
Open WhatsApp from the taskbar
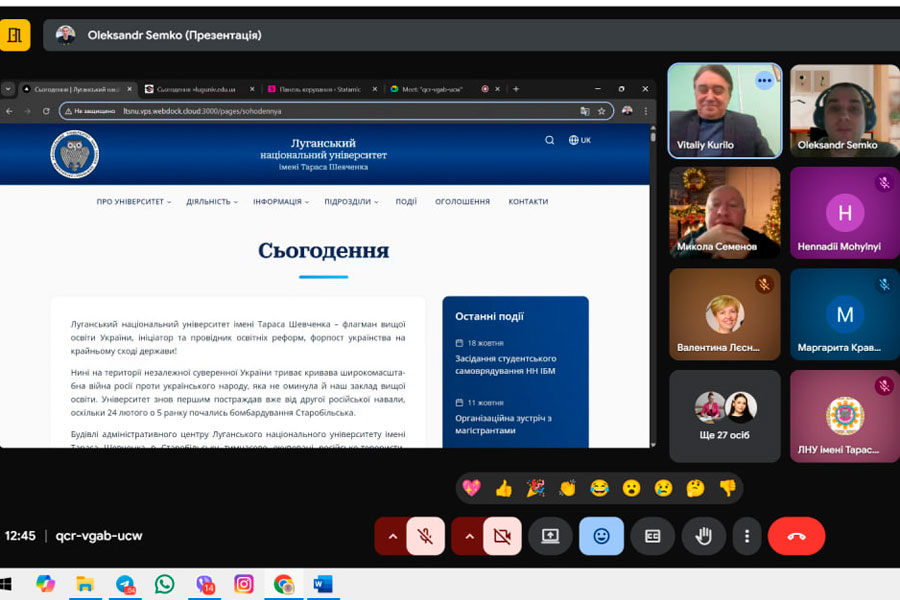(164, 584)
